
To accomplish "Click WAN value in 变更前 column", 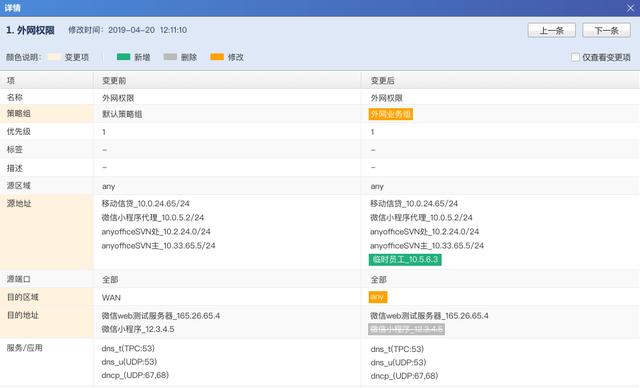I will pyautogui.click(x=111, y=297).
